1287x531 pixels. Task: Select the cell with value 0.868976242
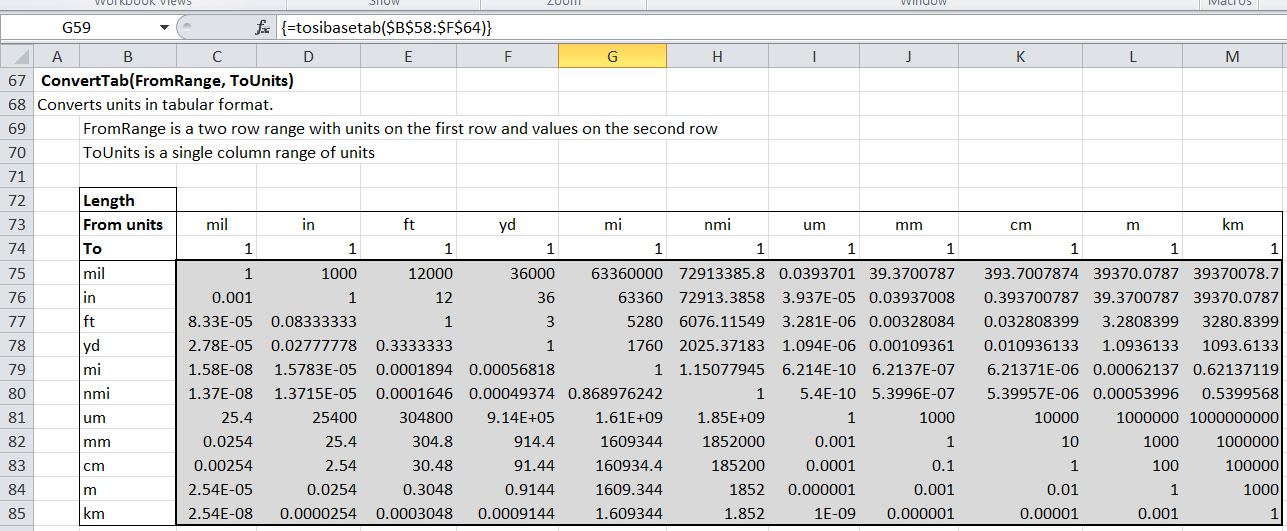tap(612, 393)
